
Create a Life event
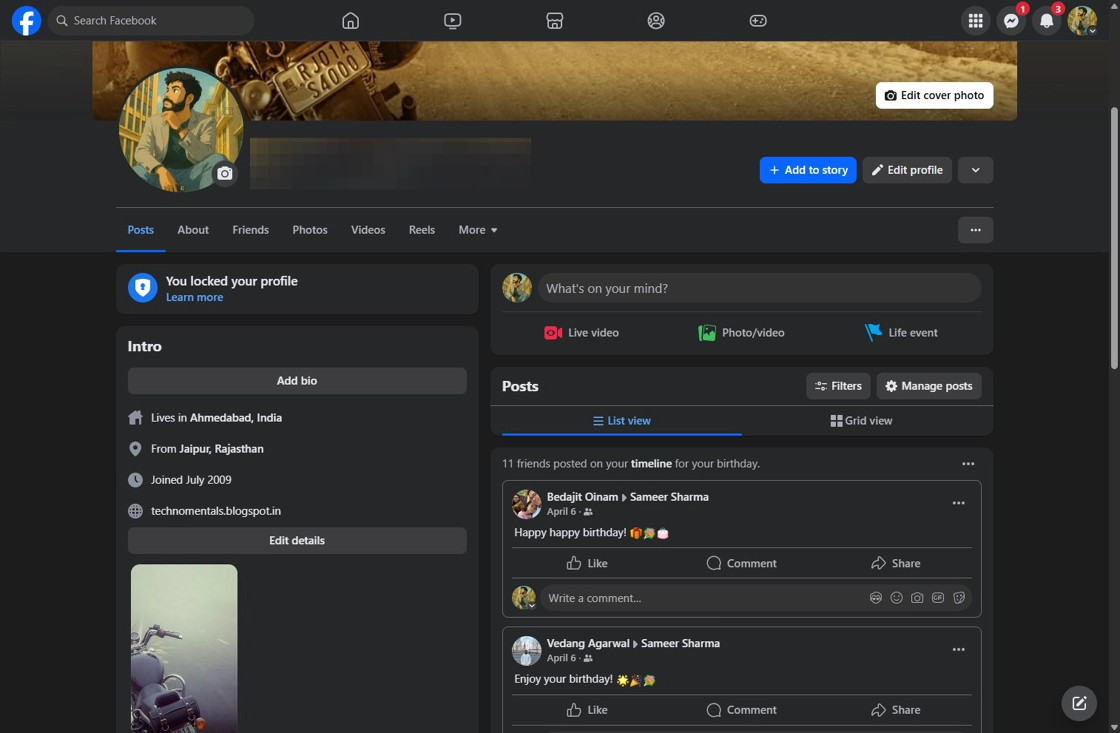(x=901, y=333)
